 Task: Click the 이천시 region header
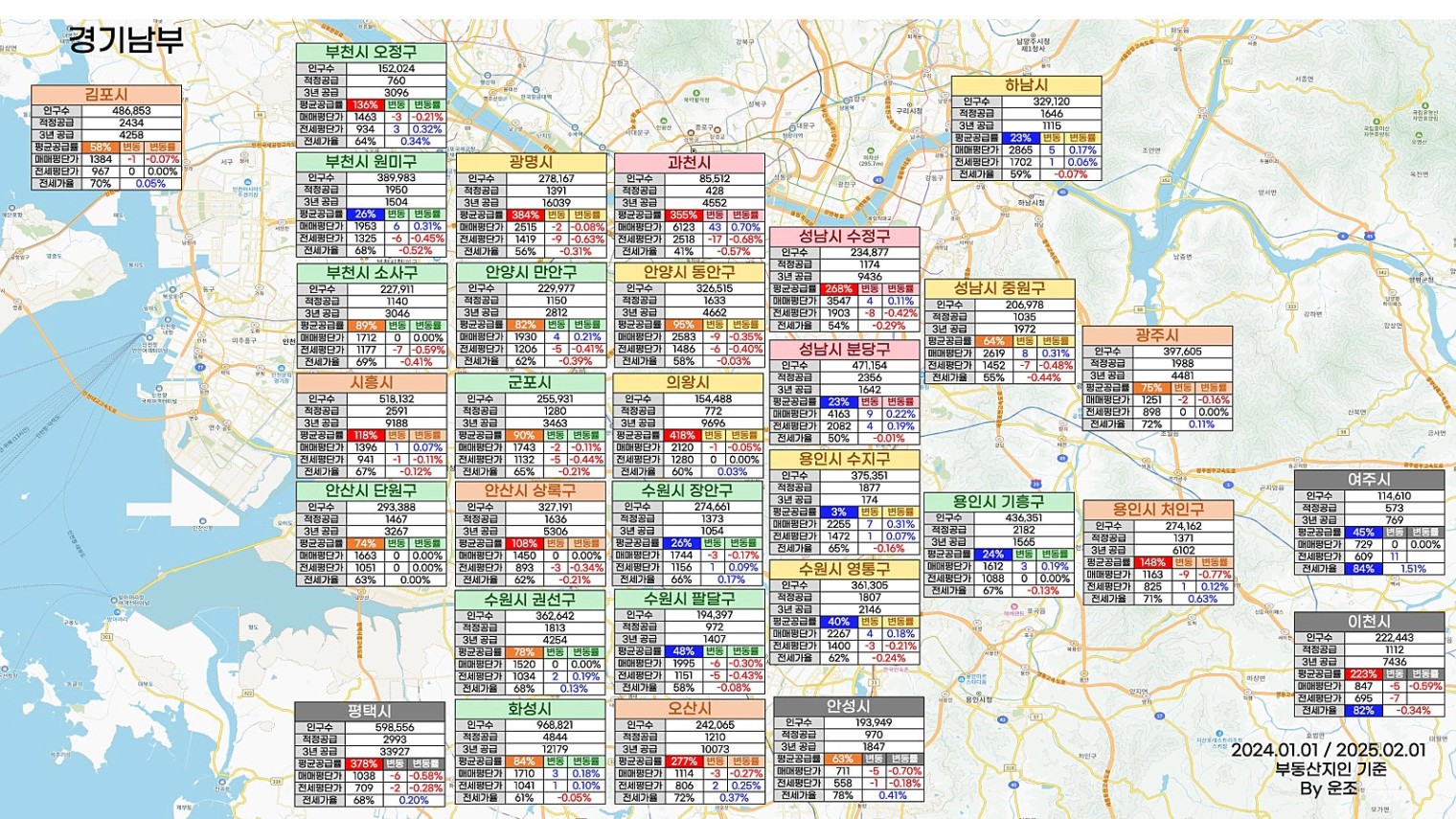pos(1369,621)
